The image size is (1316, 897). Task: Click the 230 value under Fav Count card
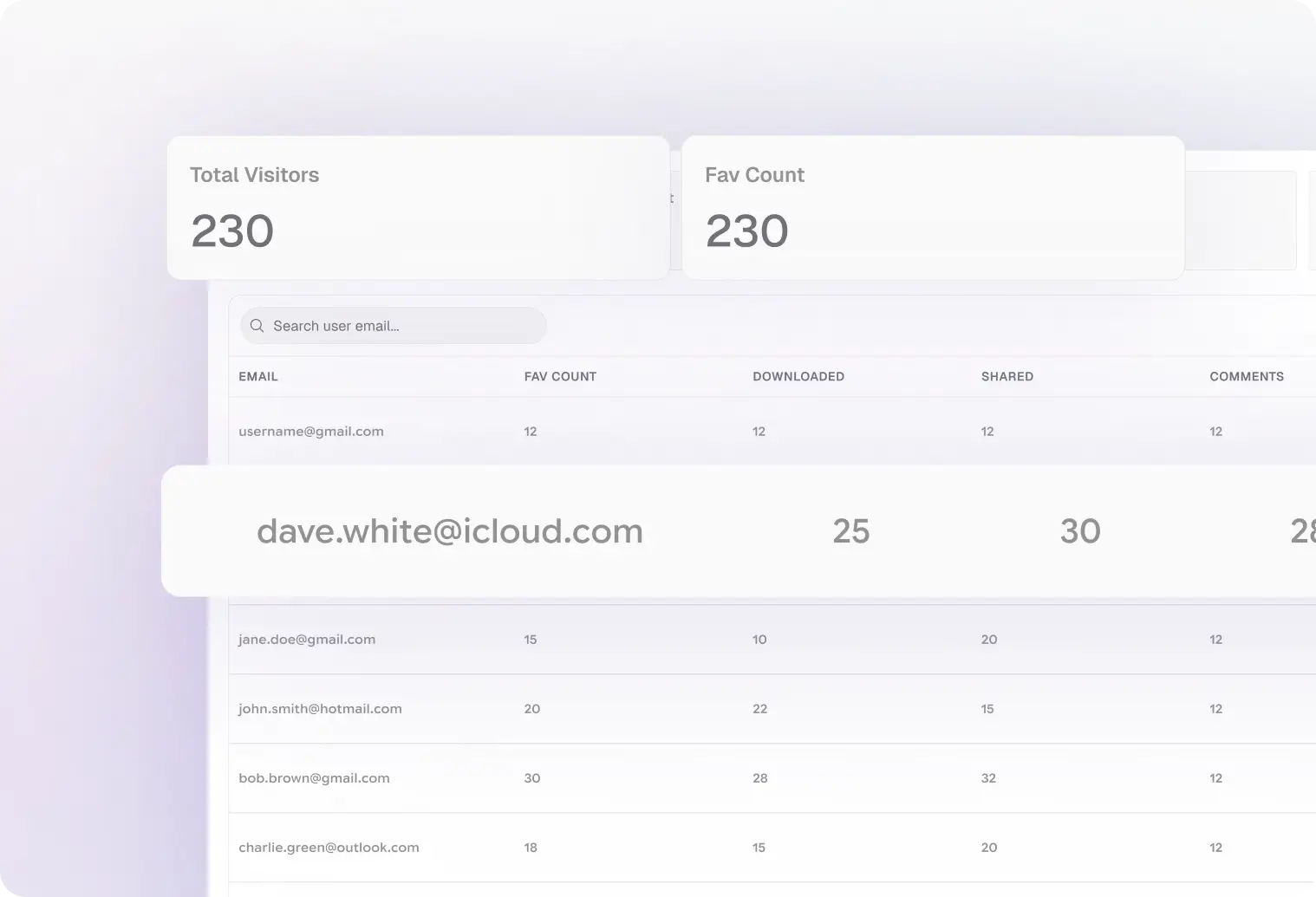click(747, 231)
